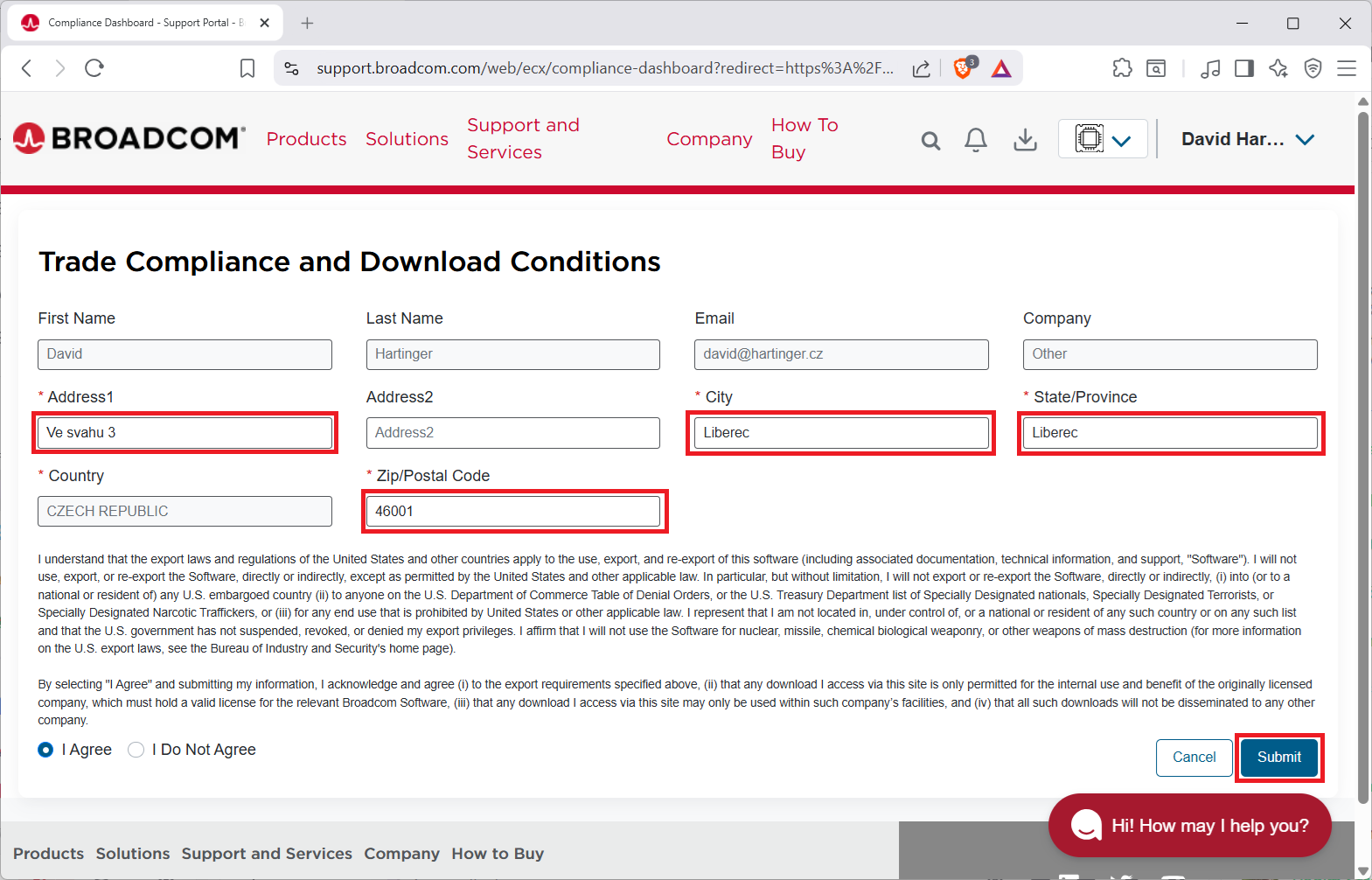Expand the chip product selector dropdown
The width and height of the screenshot is (1372, 880).
click(x=1103, y=139)
